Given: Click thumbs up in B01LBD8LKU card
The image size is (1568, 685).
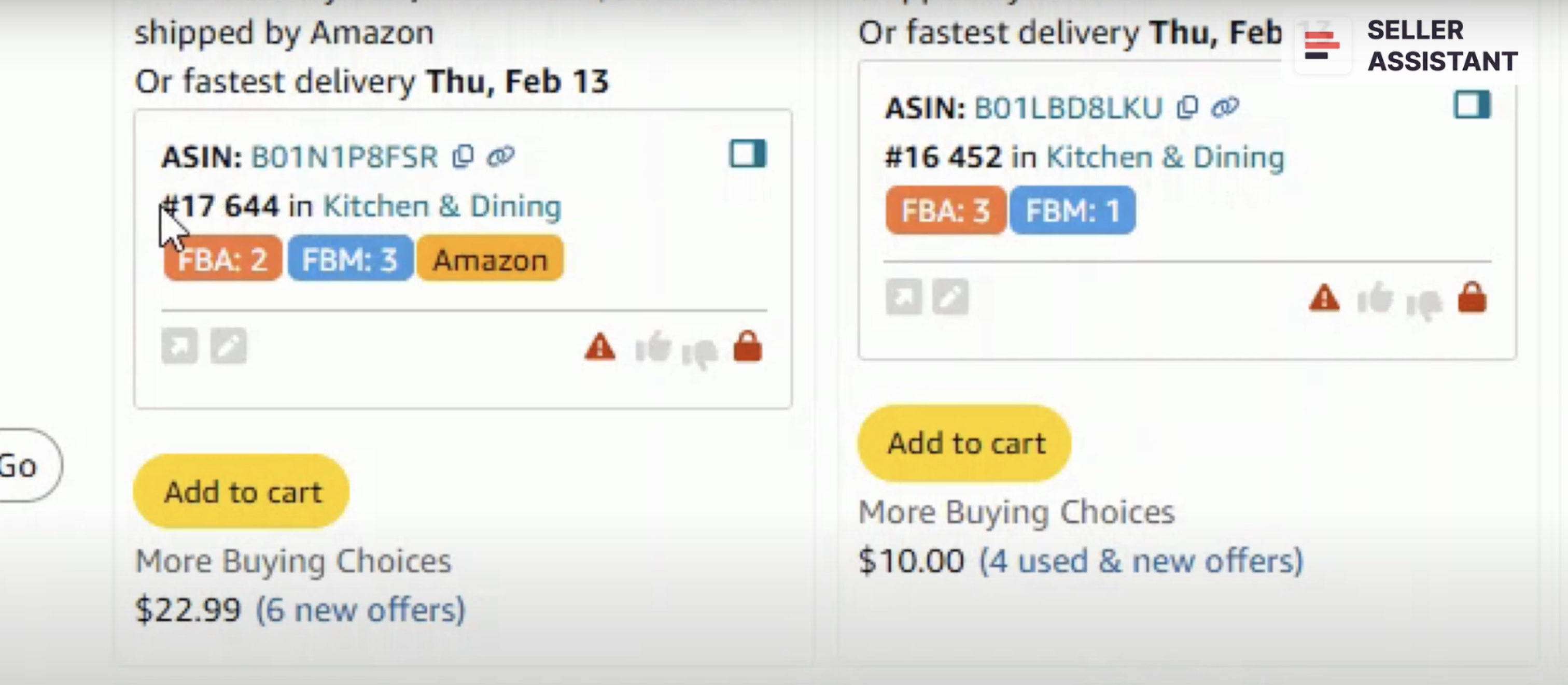Looking at the screenshot, I should (x=1375, y=298).
